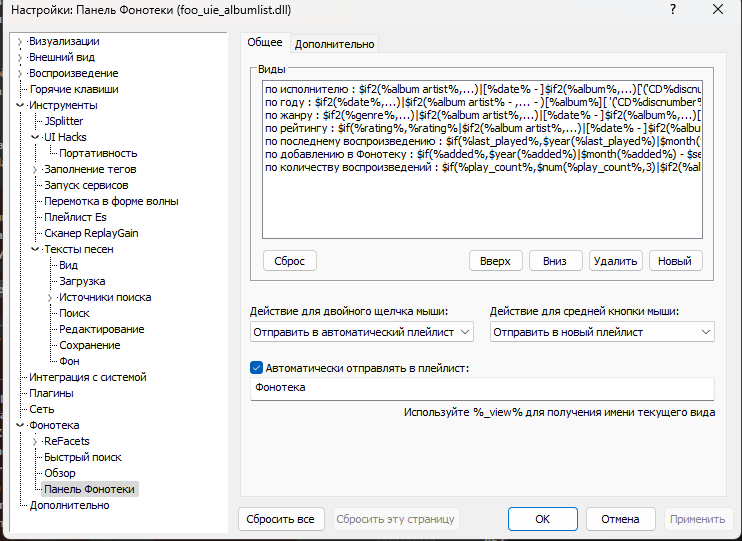The height and width of the screenshot is (541, 742).
Task: Open JSplitter settings page
Action: pos(63,121)
